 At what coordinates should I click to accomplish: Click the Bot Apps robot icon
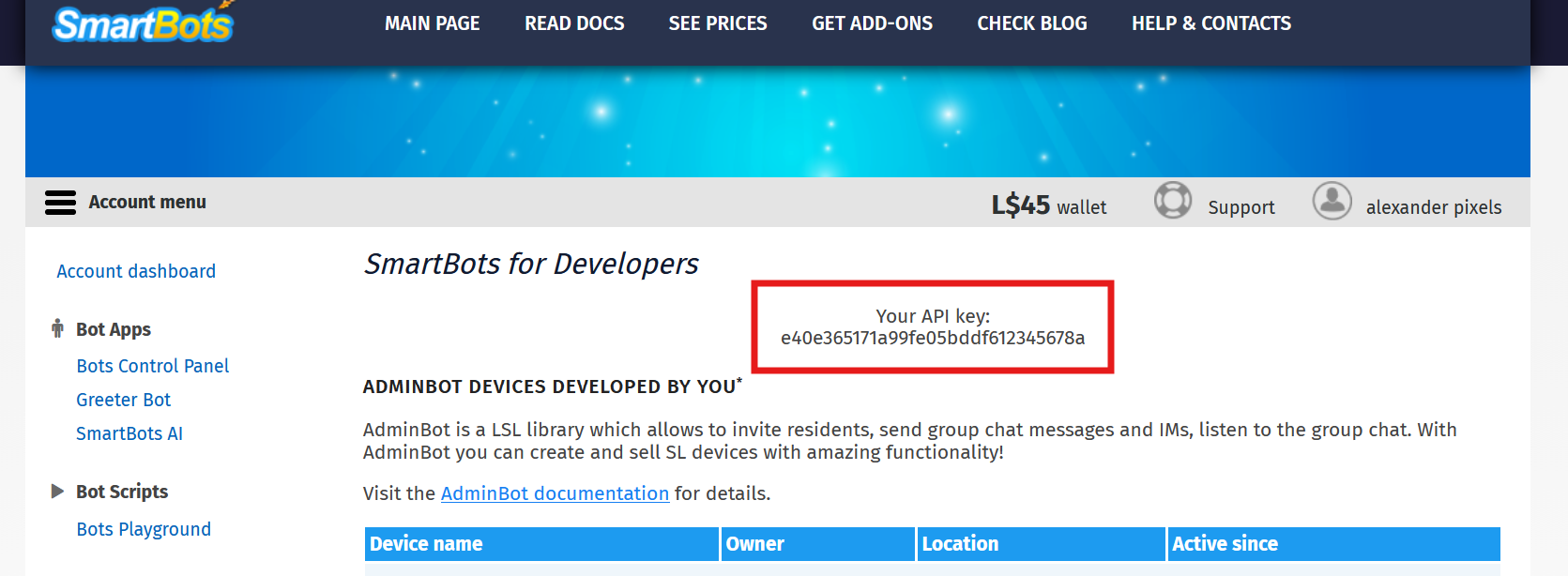[57, 328]
